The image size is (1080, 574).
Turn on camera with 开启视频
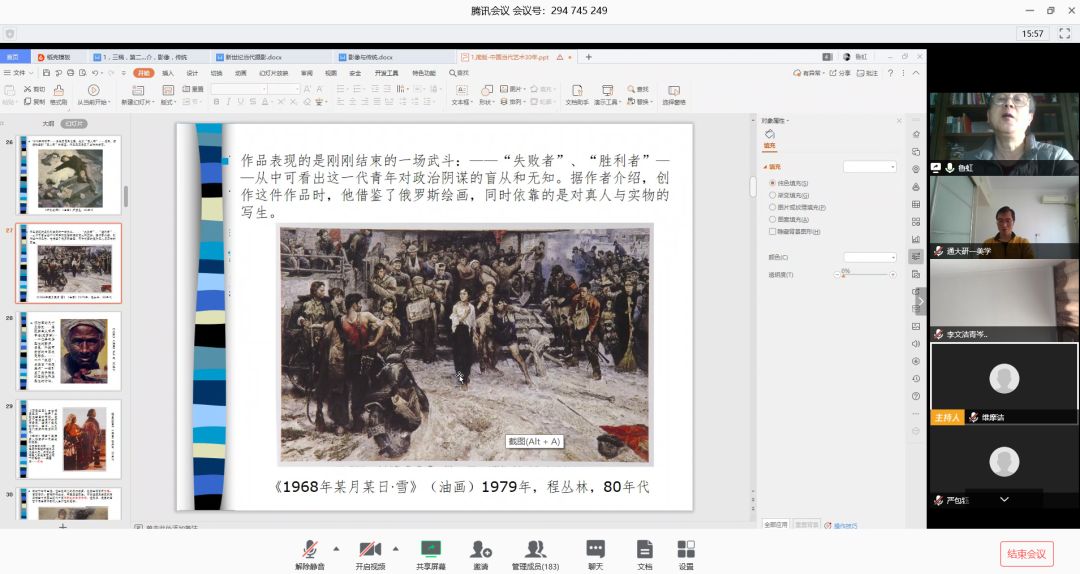click(x=369, y=550)
